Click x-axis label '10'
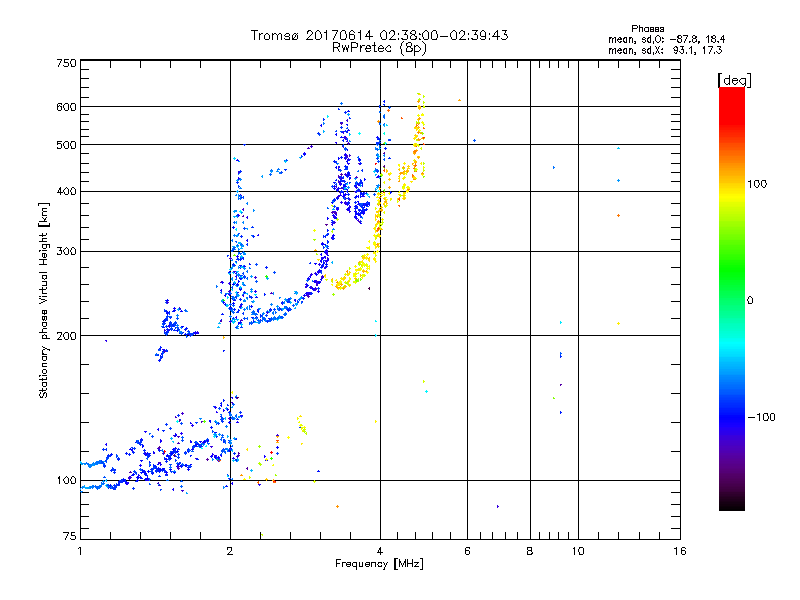The width and height of the screenshot is (800, 600). tap(578, 551)
